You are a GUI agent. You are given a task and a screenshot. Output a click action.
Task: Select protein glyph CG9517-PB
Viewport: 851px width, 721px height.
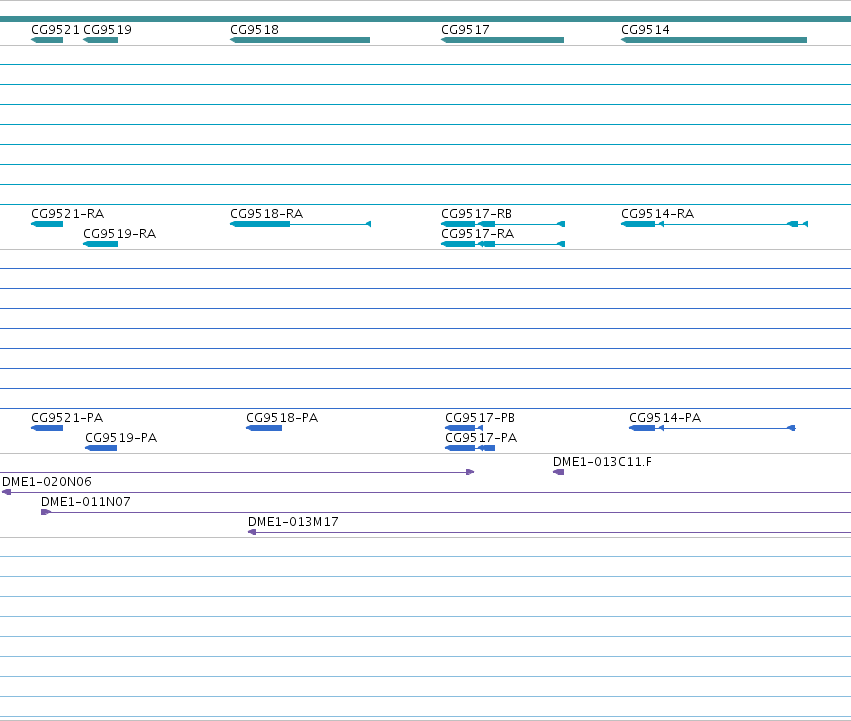pos(464,428)
